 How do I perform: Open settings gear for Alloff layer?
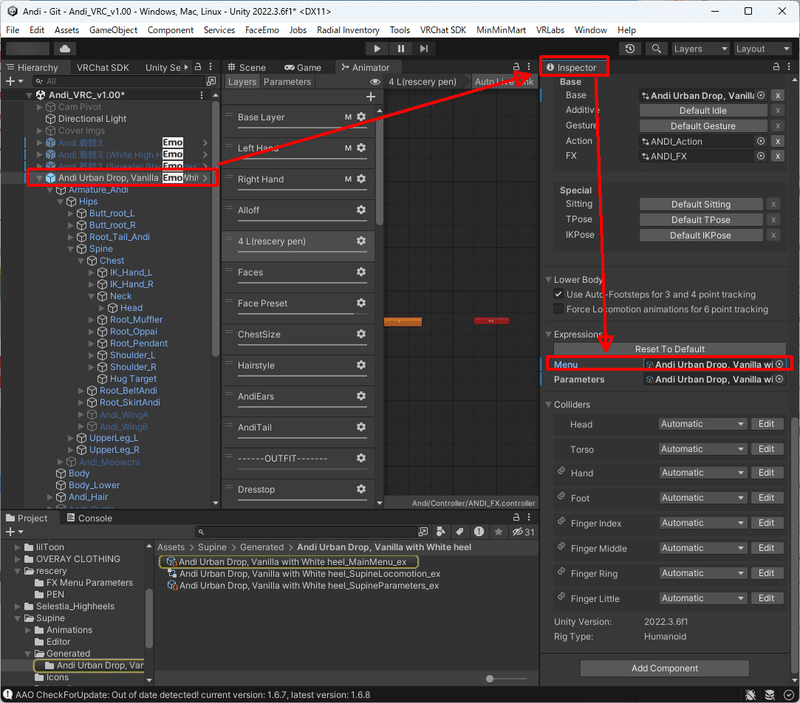tap(361, 210)
